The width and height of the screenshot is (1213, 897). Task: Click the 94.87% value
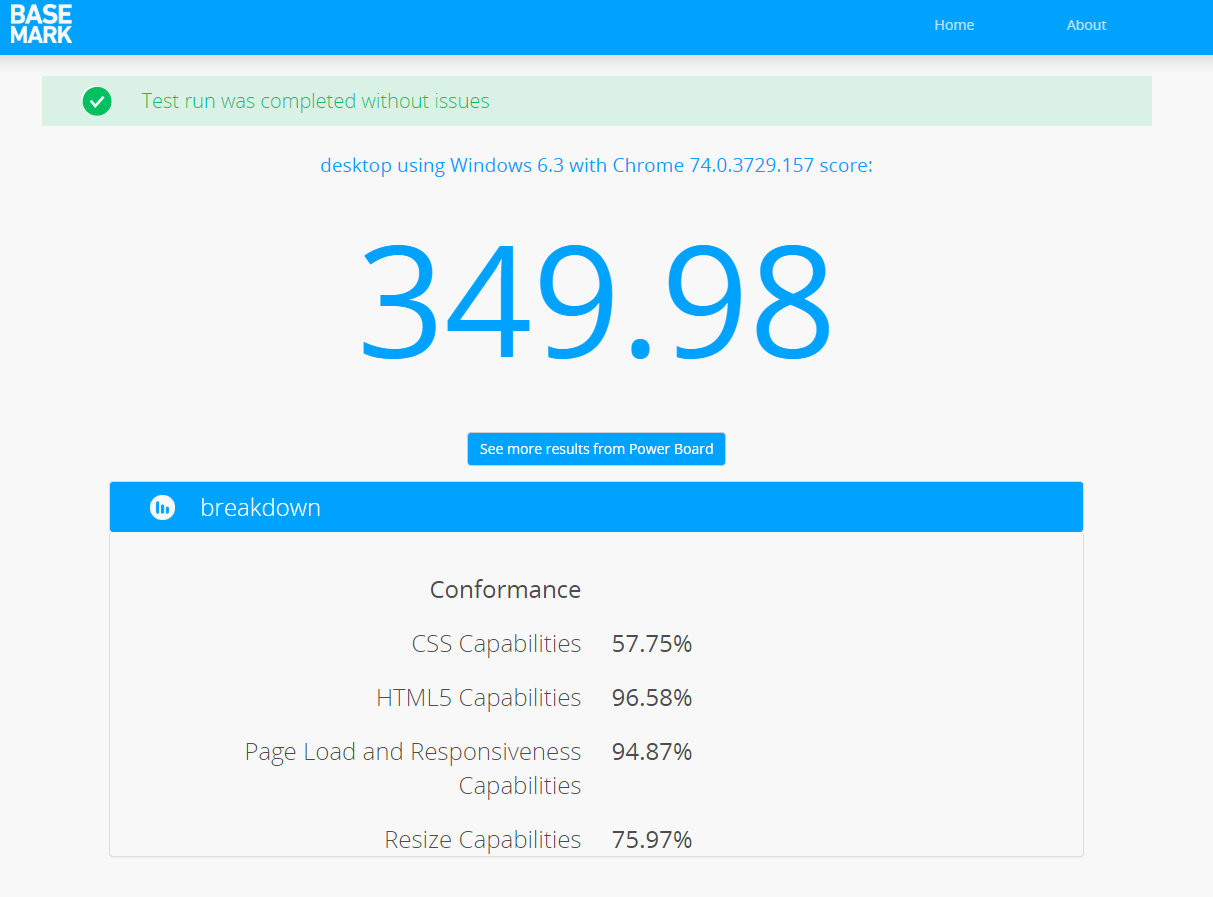tap(652, 752)
